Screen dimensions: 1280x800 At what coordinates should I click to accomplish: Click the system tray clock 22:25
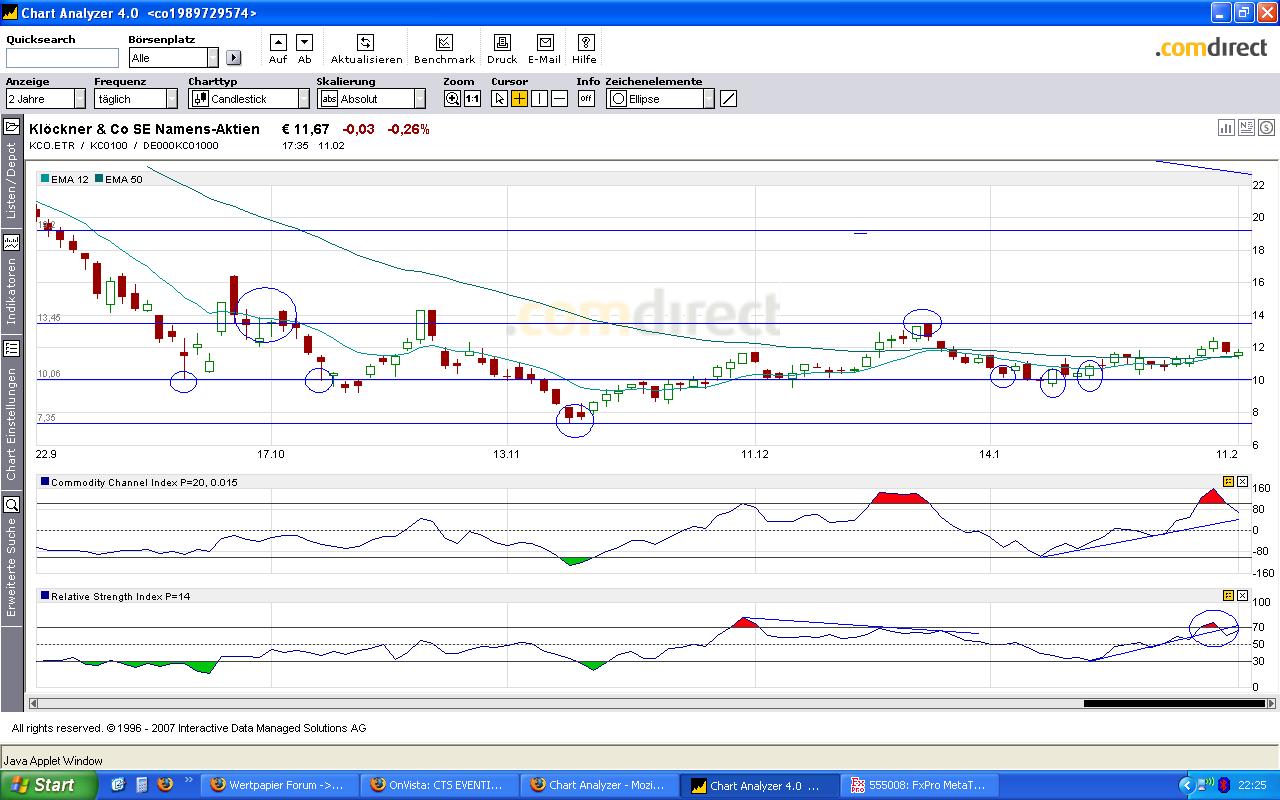1252,786
